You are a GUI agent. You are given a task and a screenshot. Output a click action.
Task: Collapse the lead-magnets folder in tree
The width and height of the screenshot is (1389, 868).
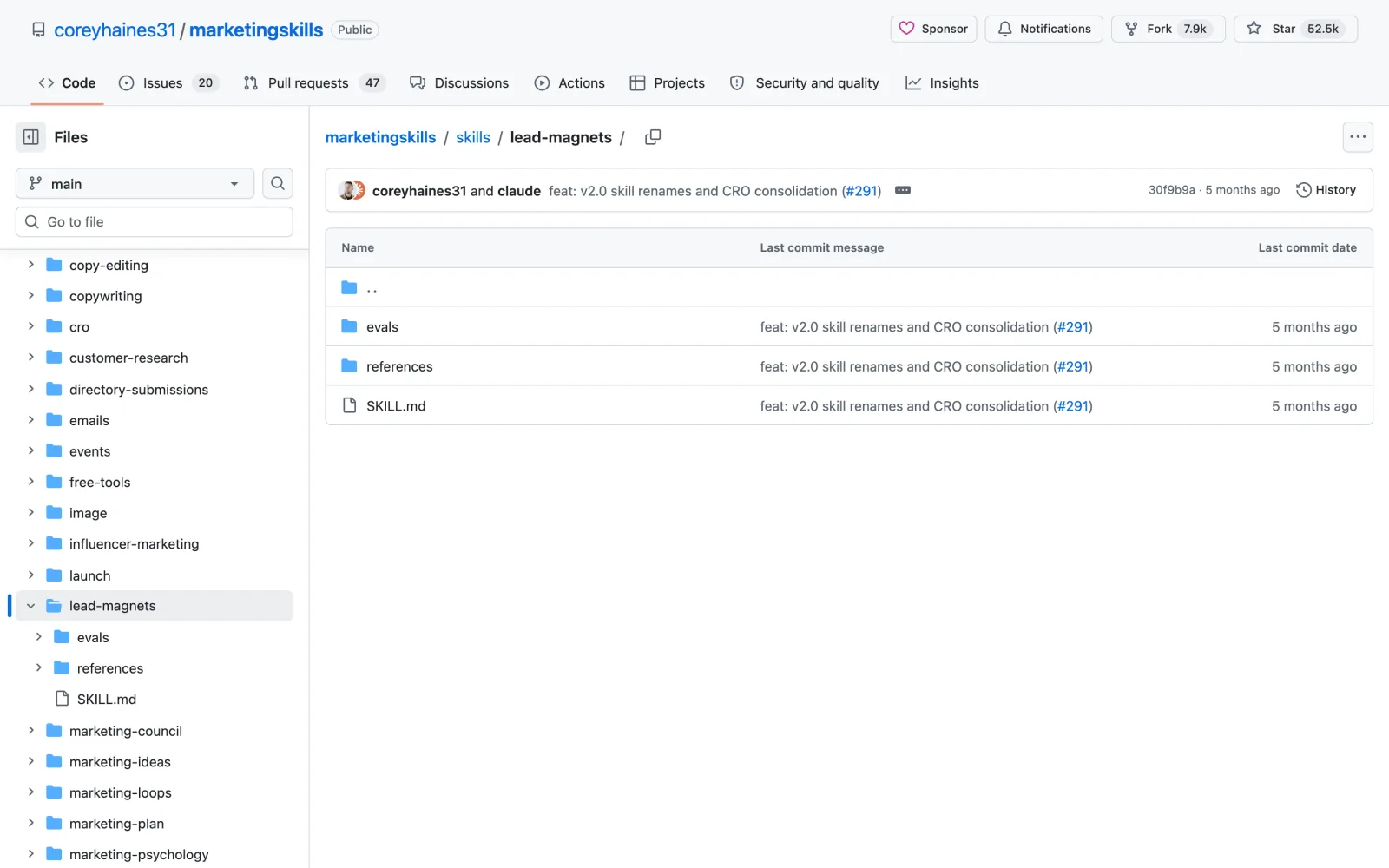(x=31, y=606)
